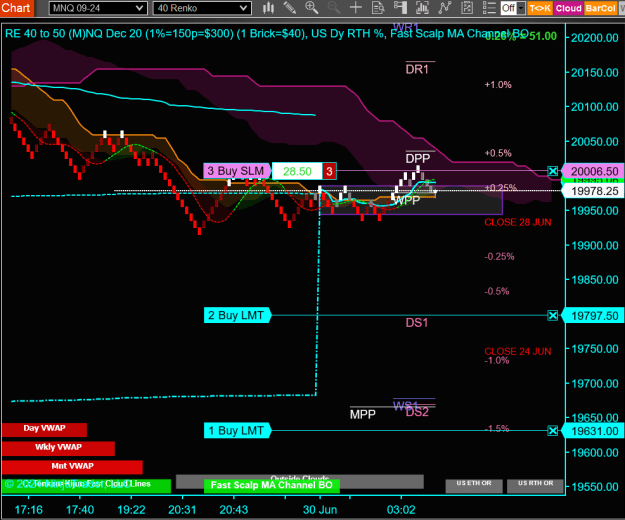Screen dimensions: 625x520
Task: Open the strategies line-node icon
Action: click(444, 8)
